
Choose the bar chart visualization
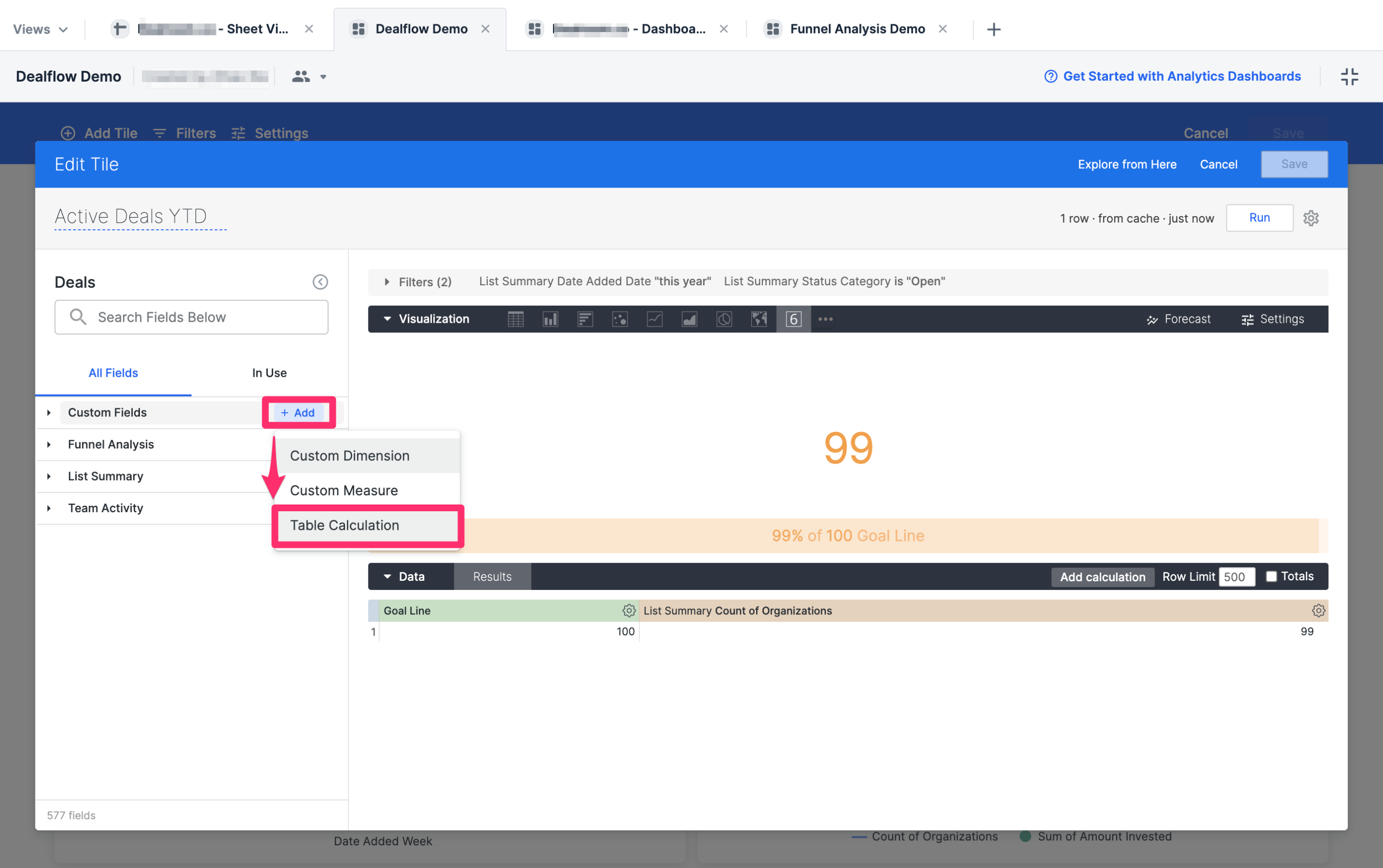(585, 319)
